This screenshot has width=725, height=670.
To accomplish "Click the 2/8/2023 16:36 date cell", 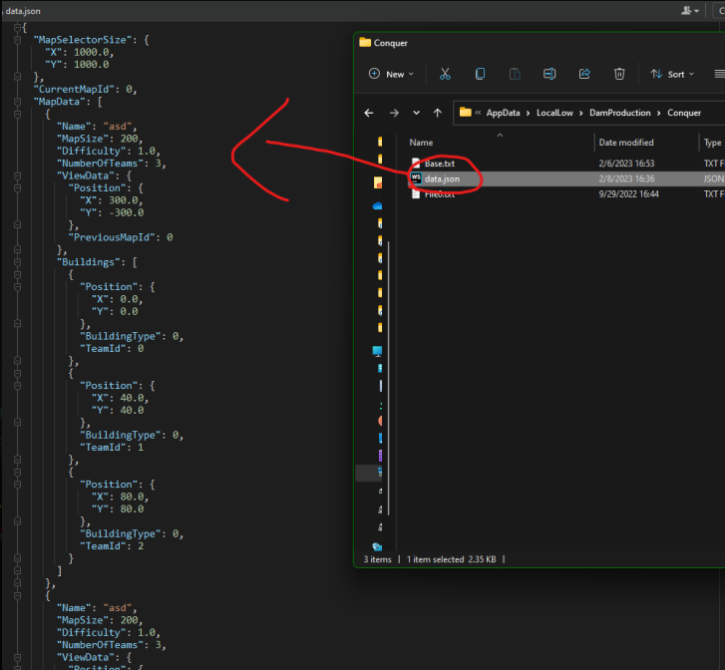I will click(626, 179).
